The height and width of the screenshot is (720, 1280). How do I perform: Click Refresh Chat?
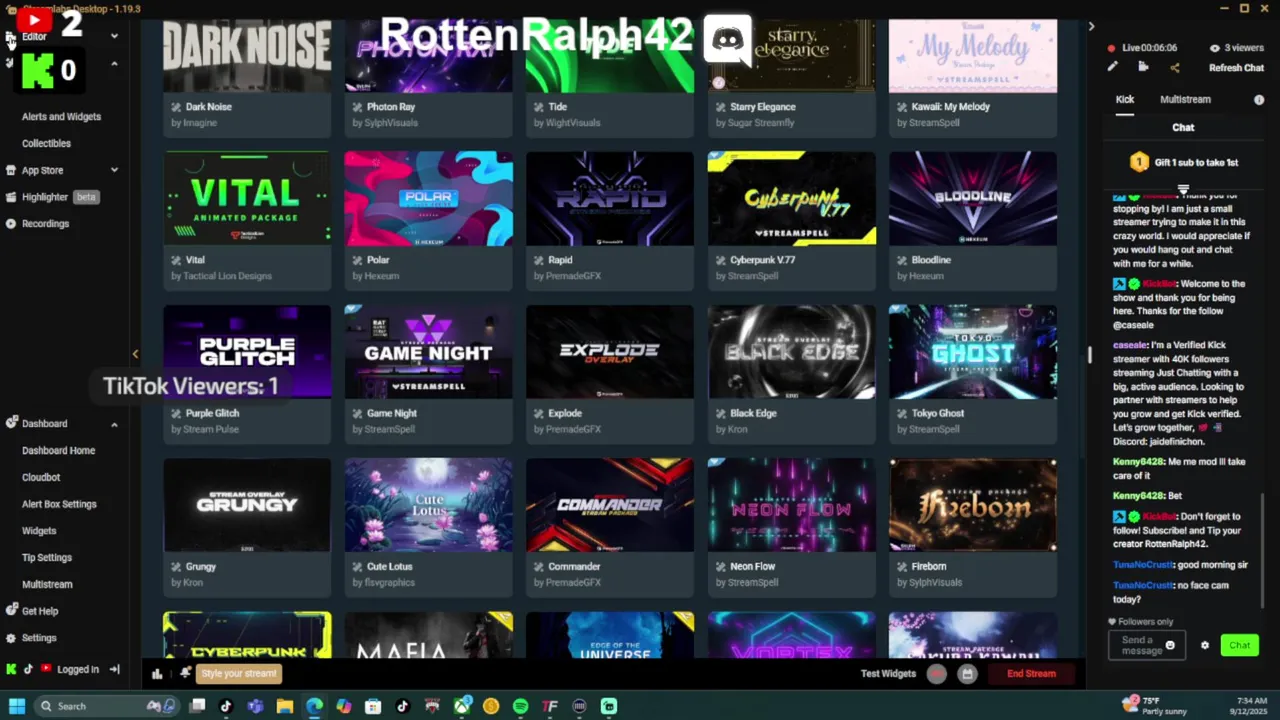tap(1236, 68)
